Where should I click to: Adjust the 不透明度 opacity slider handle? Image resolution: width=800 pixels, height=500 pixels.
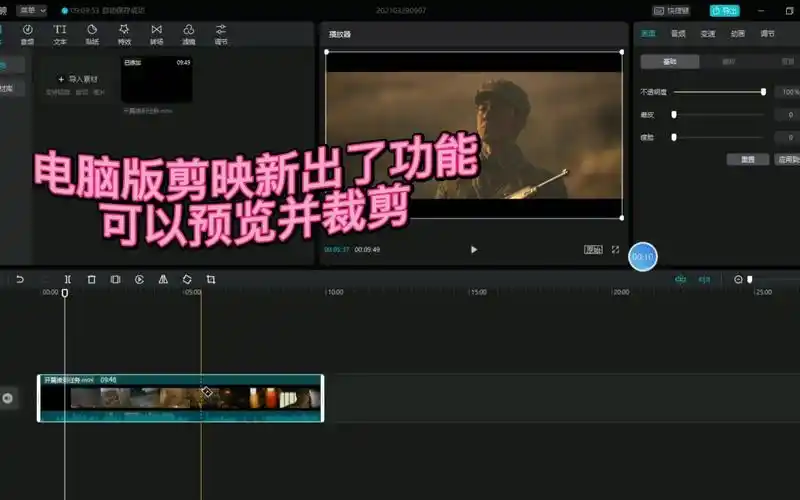(x=763, y=92)
